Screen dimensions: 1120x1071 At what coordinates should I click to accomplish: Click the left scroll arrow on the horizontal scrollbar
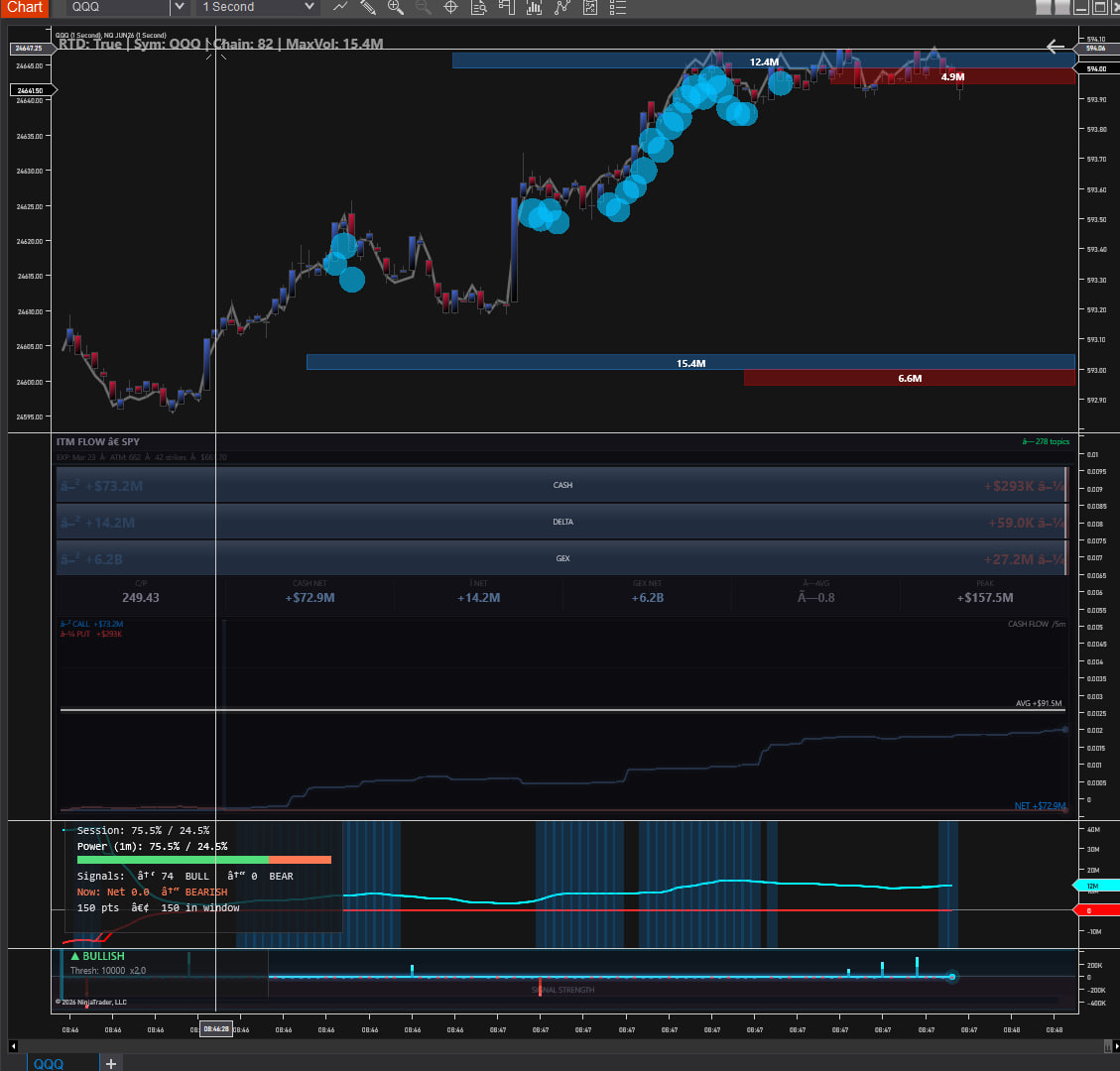[x=13, y=1045]
